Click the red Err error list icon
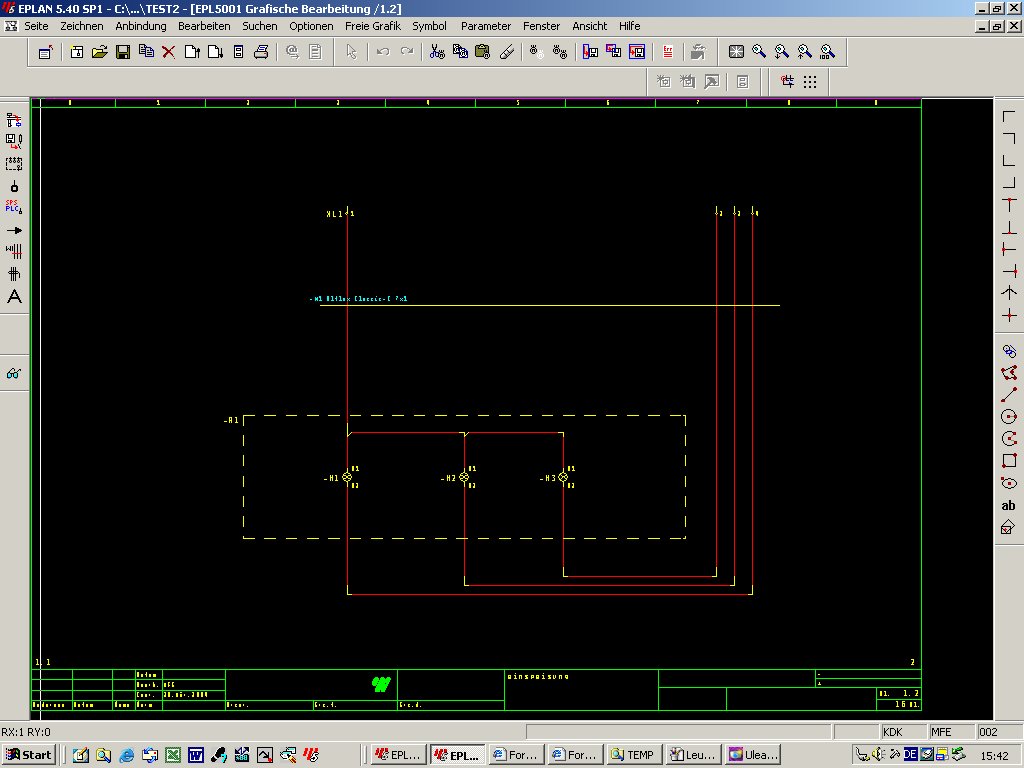This screenshot has height=768, width=1024. click(667, 52)
